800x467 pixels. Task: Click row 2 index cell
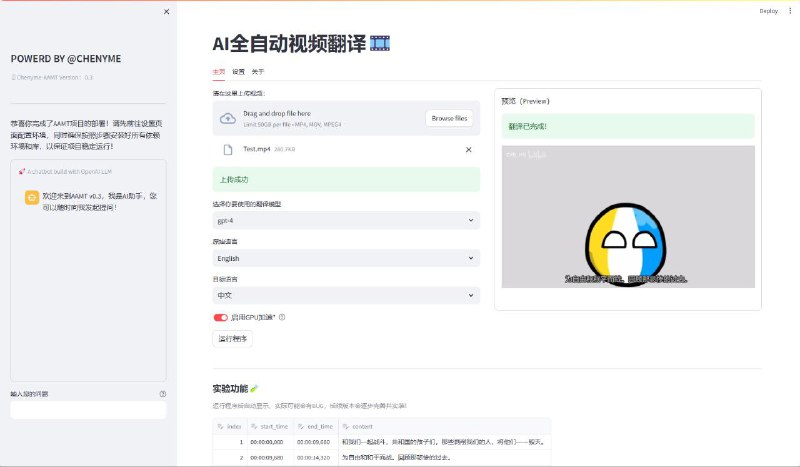coord(230,458)
